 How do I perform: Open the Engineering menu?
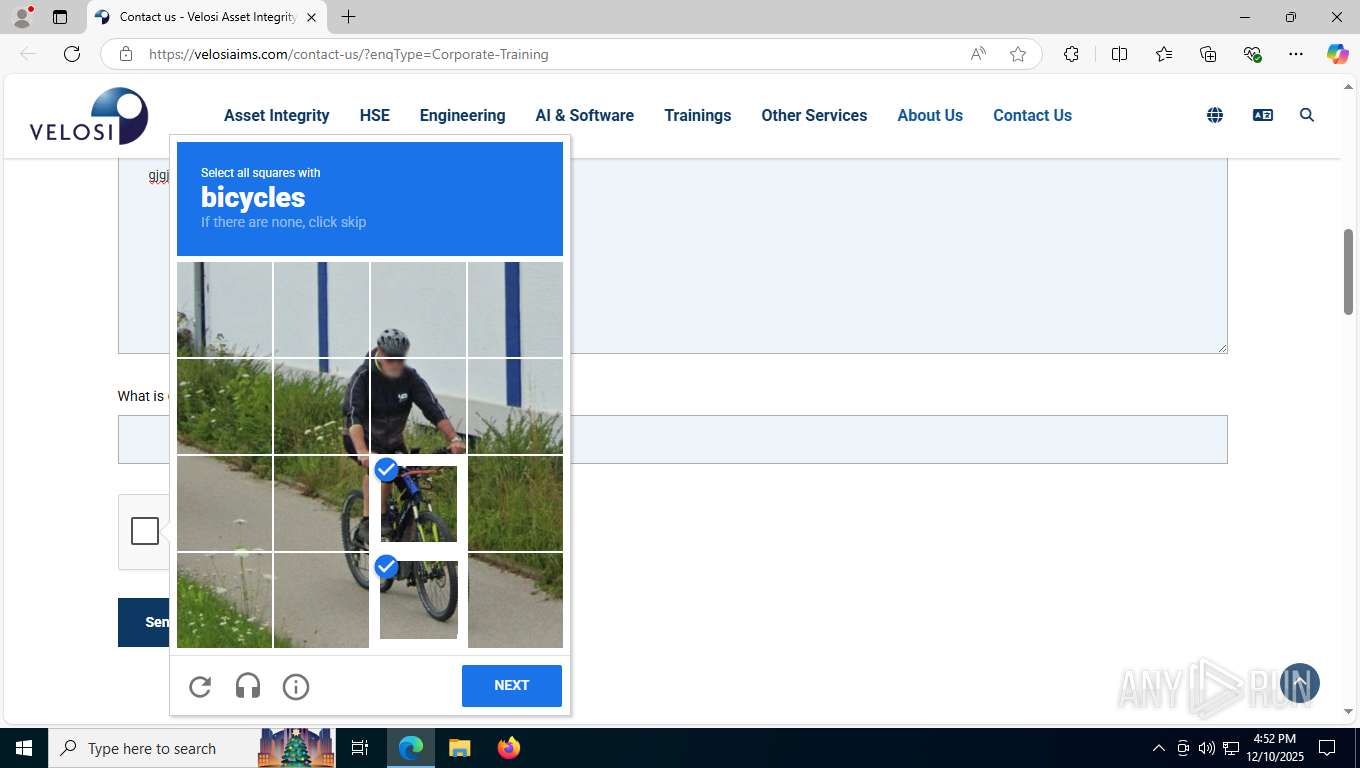point(462,115)
